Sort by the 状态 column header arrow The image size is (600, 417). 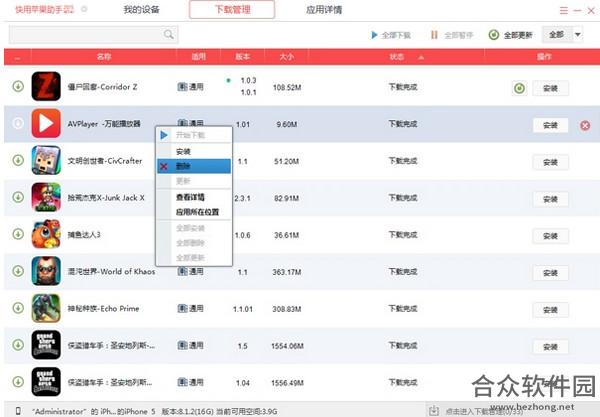pyautogui.click(x=421, y=57)
